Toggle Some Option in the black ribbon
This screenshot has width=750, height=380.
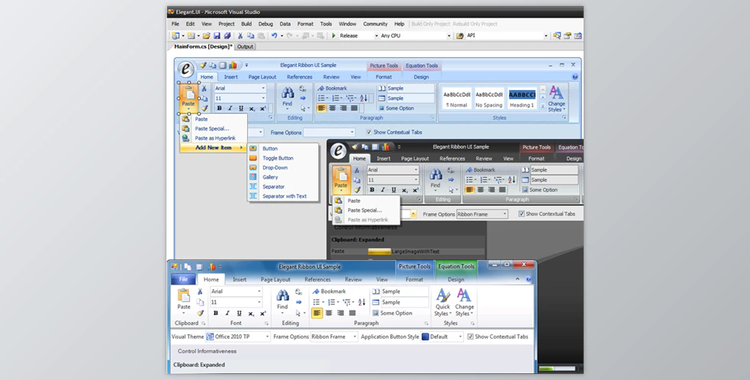coord(540,190)
